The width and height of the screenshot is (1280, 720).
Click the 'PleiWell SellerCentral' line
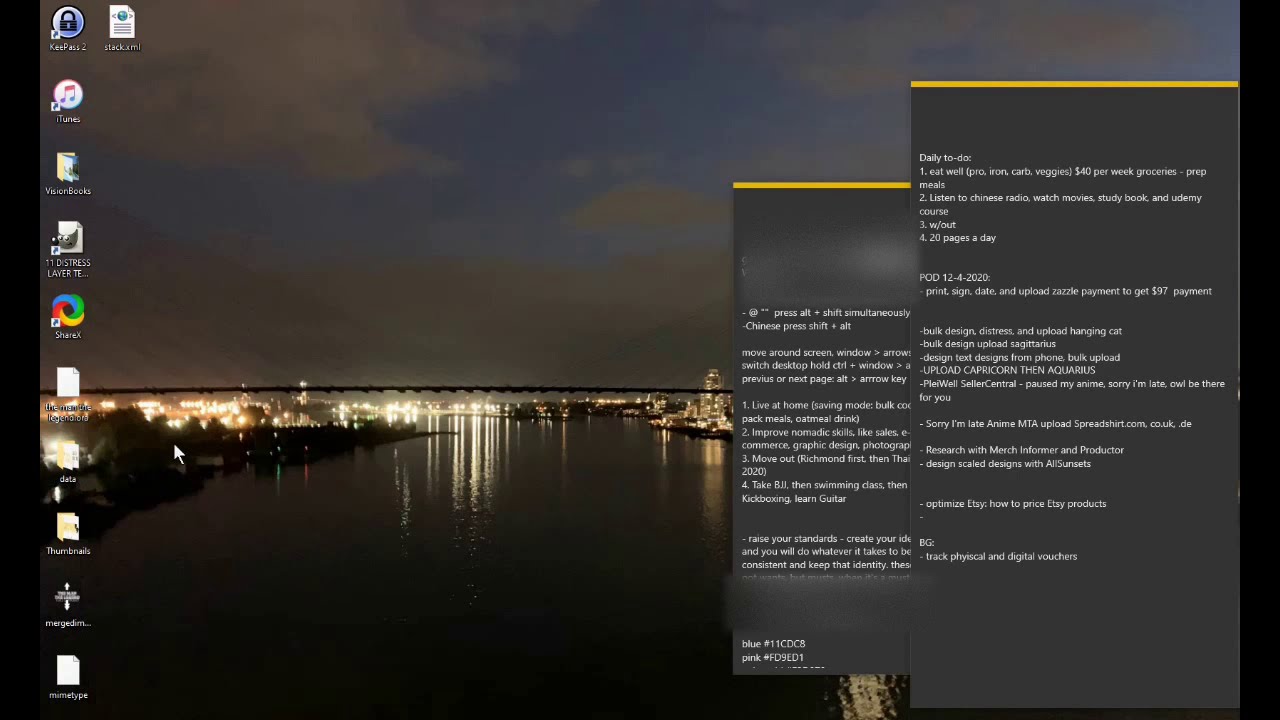tap(1072, 390)
